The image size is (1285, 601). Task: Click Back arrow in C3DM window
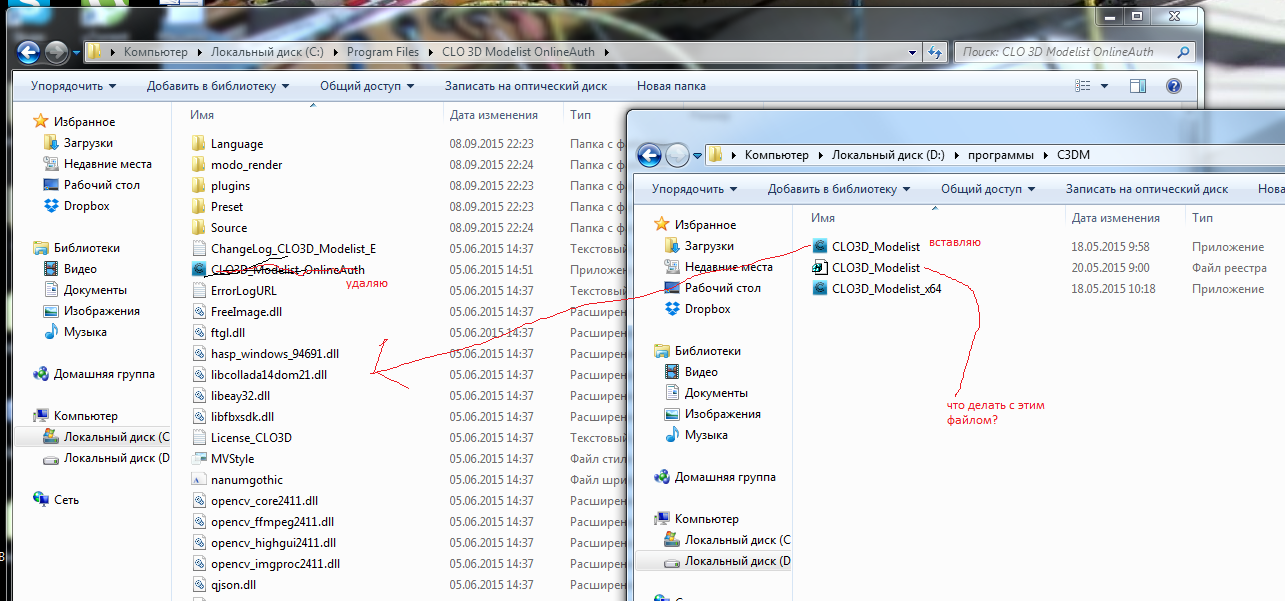[x=649, y=155]
